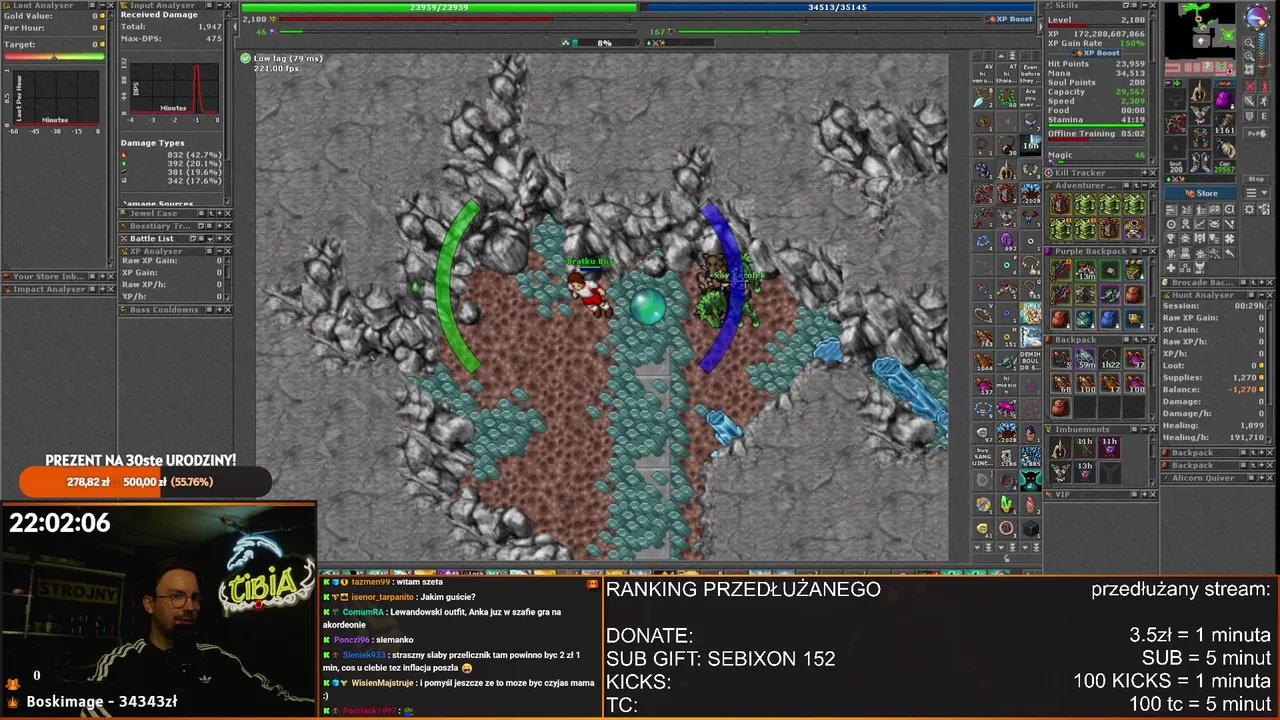Toggle the red standing-figure chase mode
The height and width of the screenshot is (720, 1280).
[x=1263, y=85]
